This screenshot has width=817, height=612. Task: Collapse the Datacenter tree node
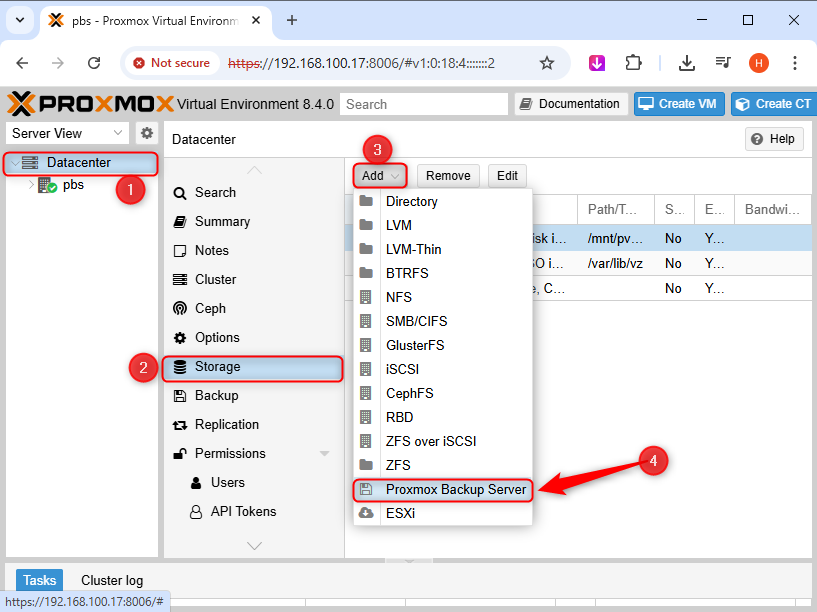click(15, 163)
